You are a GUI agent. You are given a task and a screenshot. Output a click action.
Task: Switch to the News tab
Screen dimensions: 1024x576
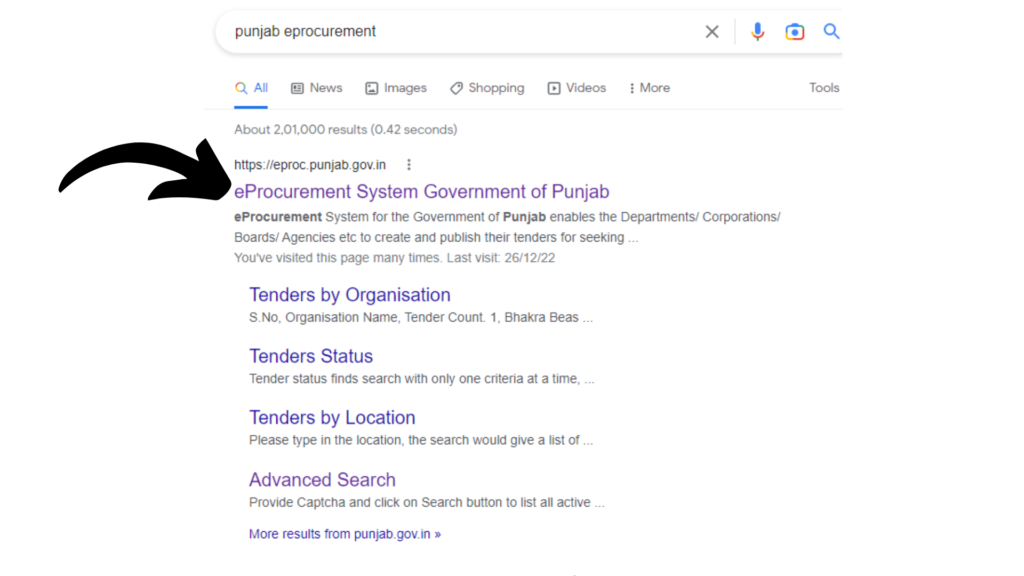coord(316,88)
